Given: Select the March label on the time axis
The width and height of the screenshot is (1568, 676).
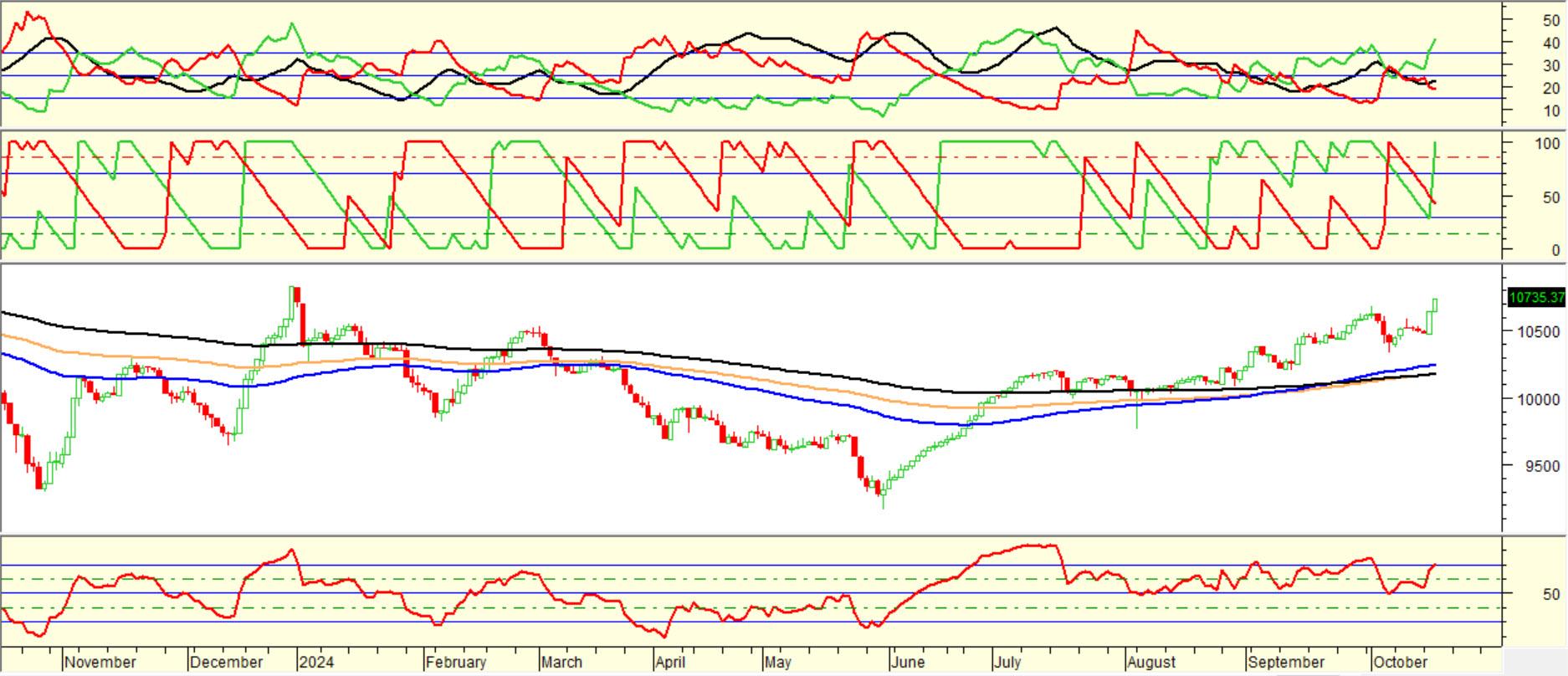Looking at the screenshot, I should pyautogui.click(x=561, y=662).
